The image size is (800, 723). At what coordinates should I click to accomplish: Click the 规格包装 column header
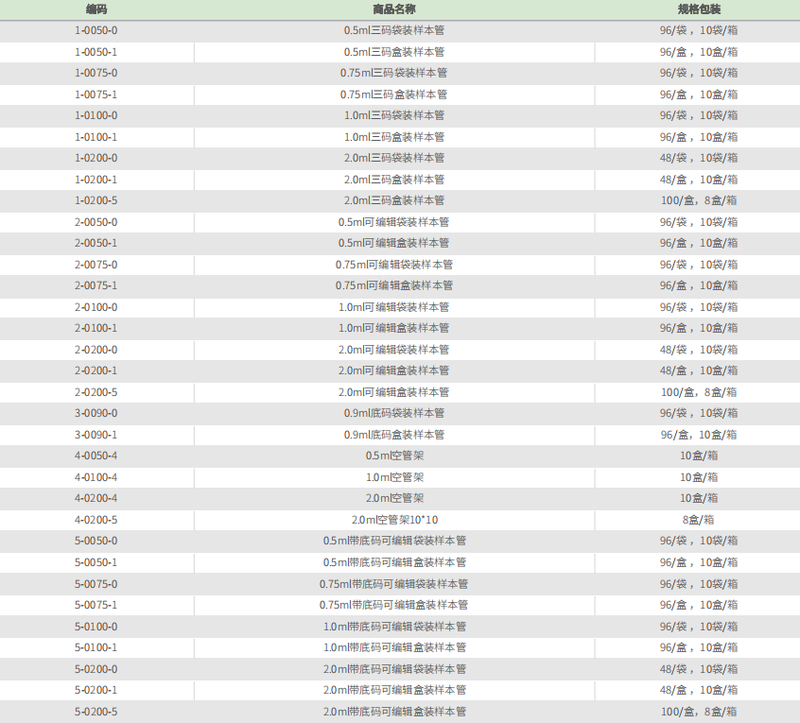[698, 8]
